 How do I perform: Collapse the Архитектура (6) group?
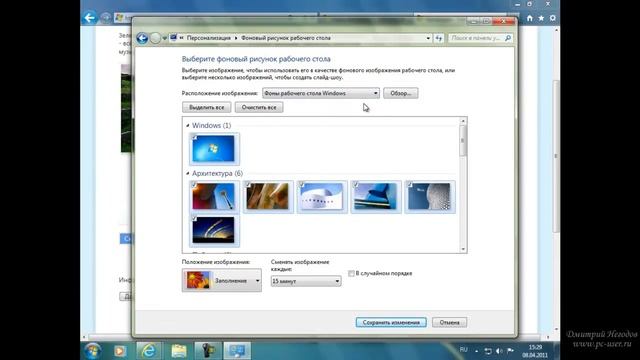(x=188, y=173)
